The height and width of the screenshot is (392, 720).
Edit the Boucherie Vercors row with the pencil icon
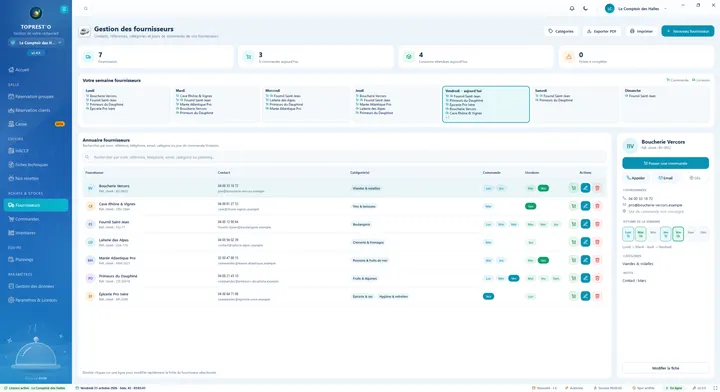585,188
